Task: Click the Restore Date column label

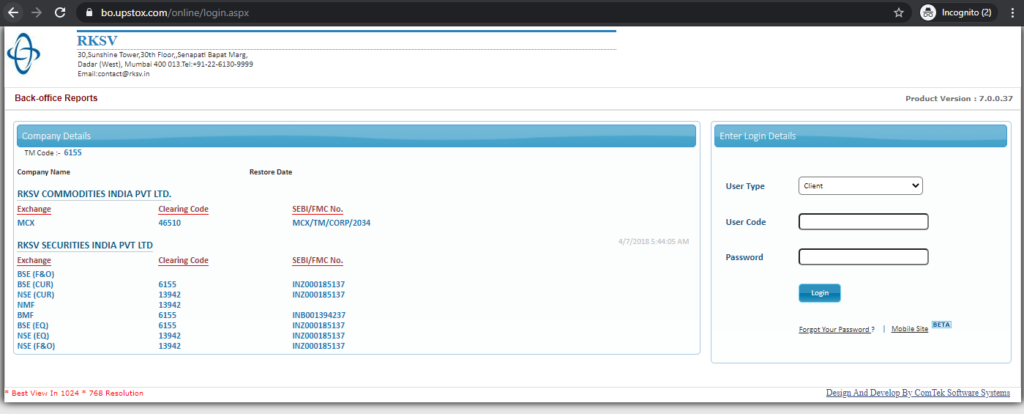Action: 270,172
